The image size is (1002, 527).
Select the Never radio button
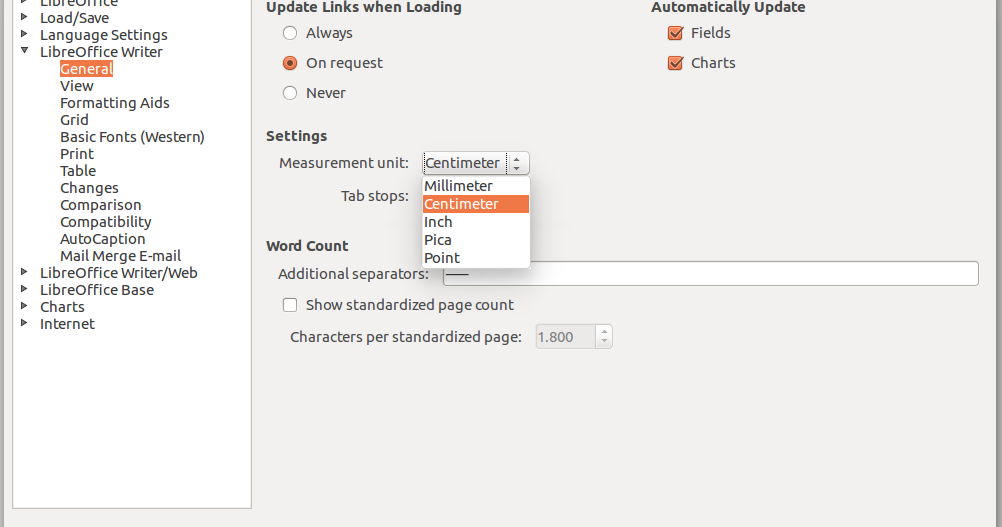tap(290, 93)
